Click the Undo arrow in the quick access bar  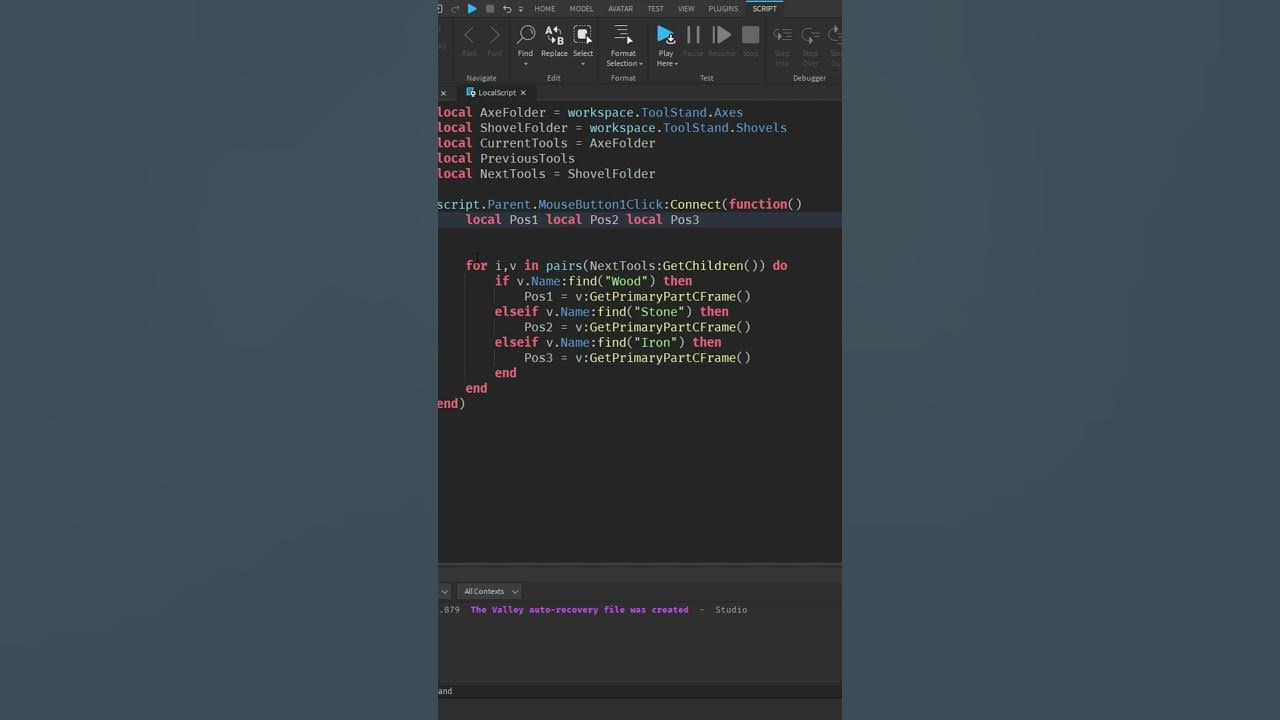(506, 9)
